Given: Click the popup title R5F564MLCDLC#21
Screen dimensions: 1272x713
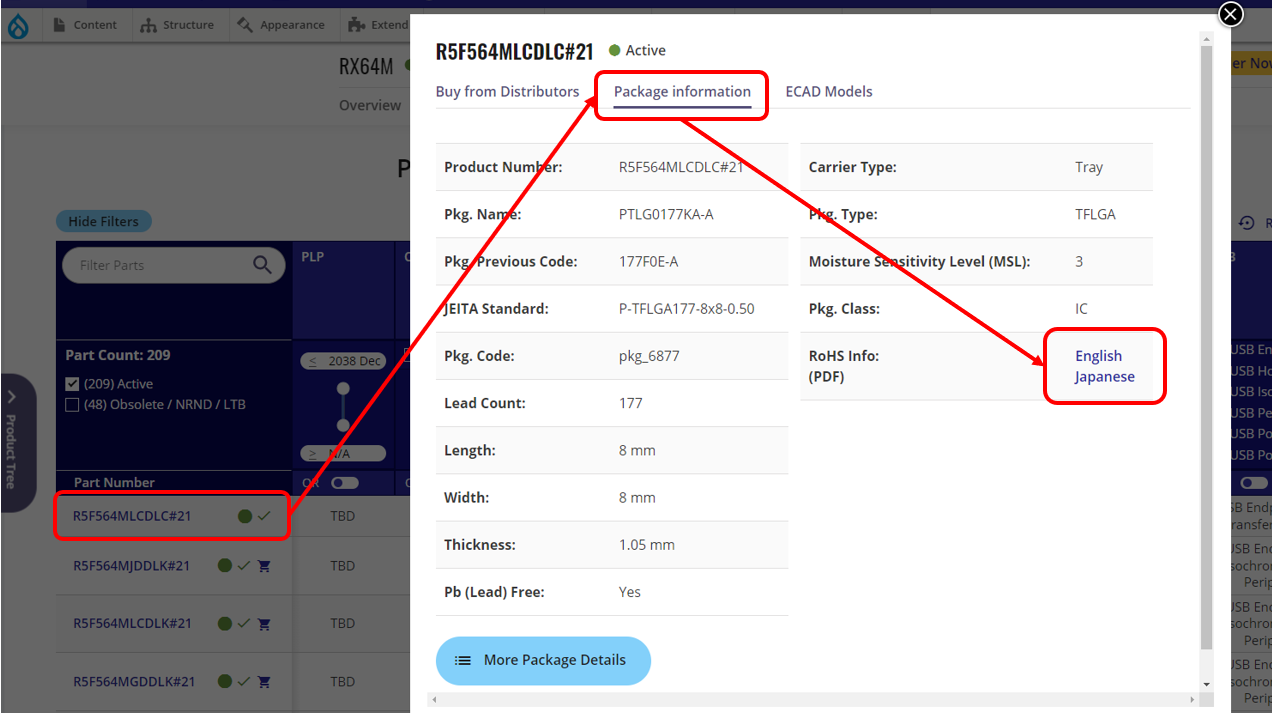Looking at the screenshot, I should [515, 52].
